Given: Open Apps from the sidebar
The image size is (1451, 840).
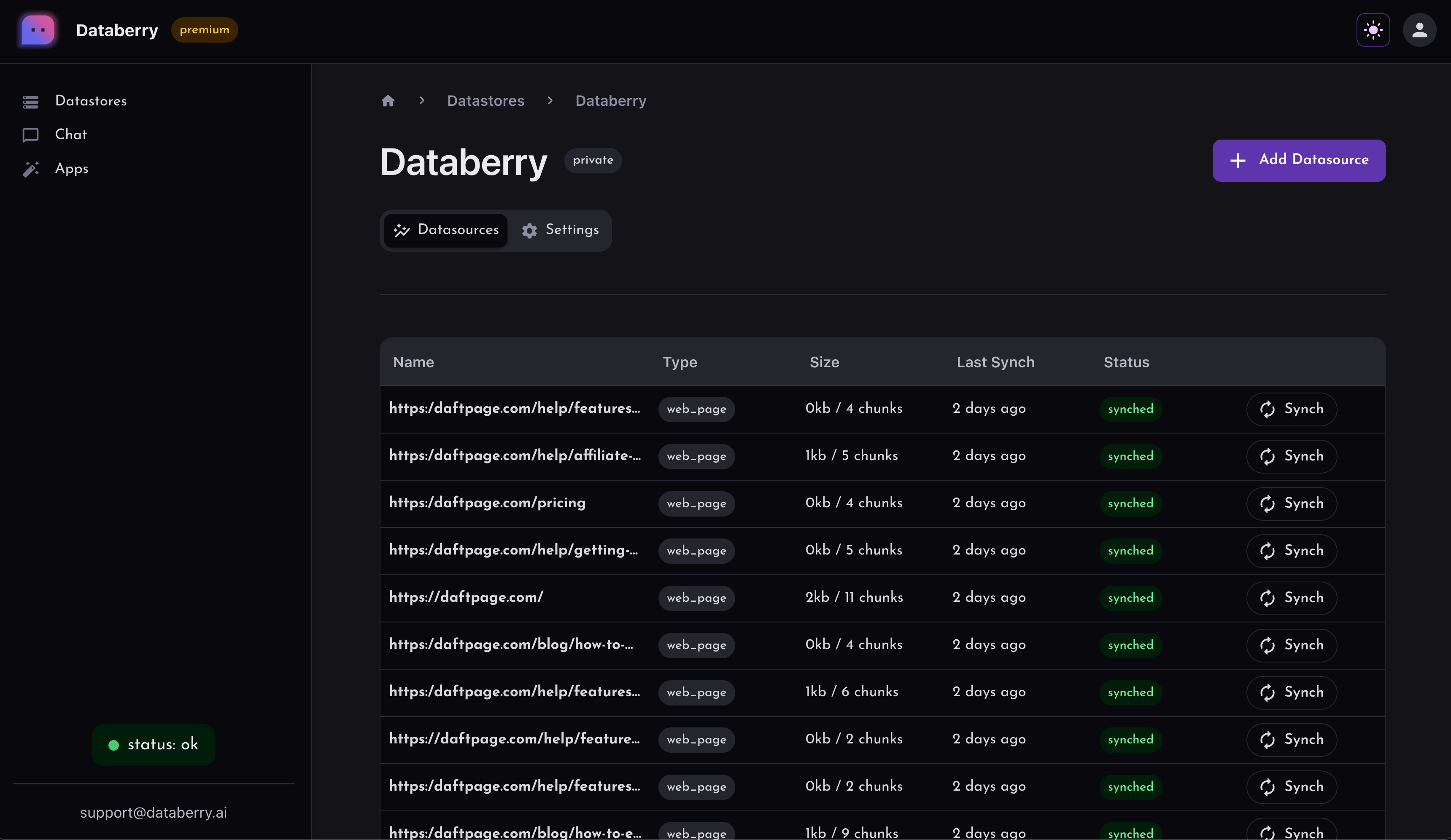Looking at the screenshot, I should tap(71, 169).
